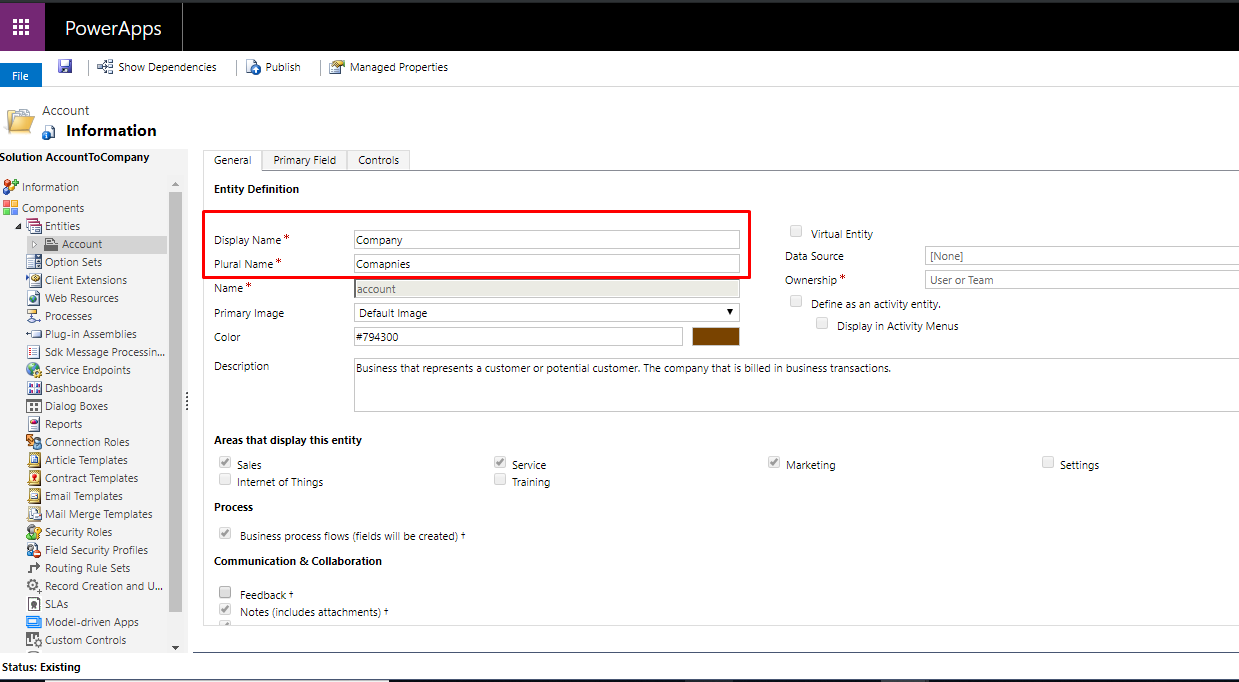Screen dimensions: 1239x682
Task: Open Field Security Profiles
Action: [96, 550]
